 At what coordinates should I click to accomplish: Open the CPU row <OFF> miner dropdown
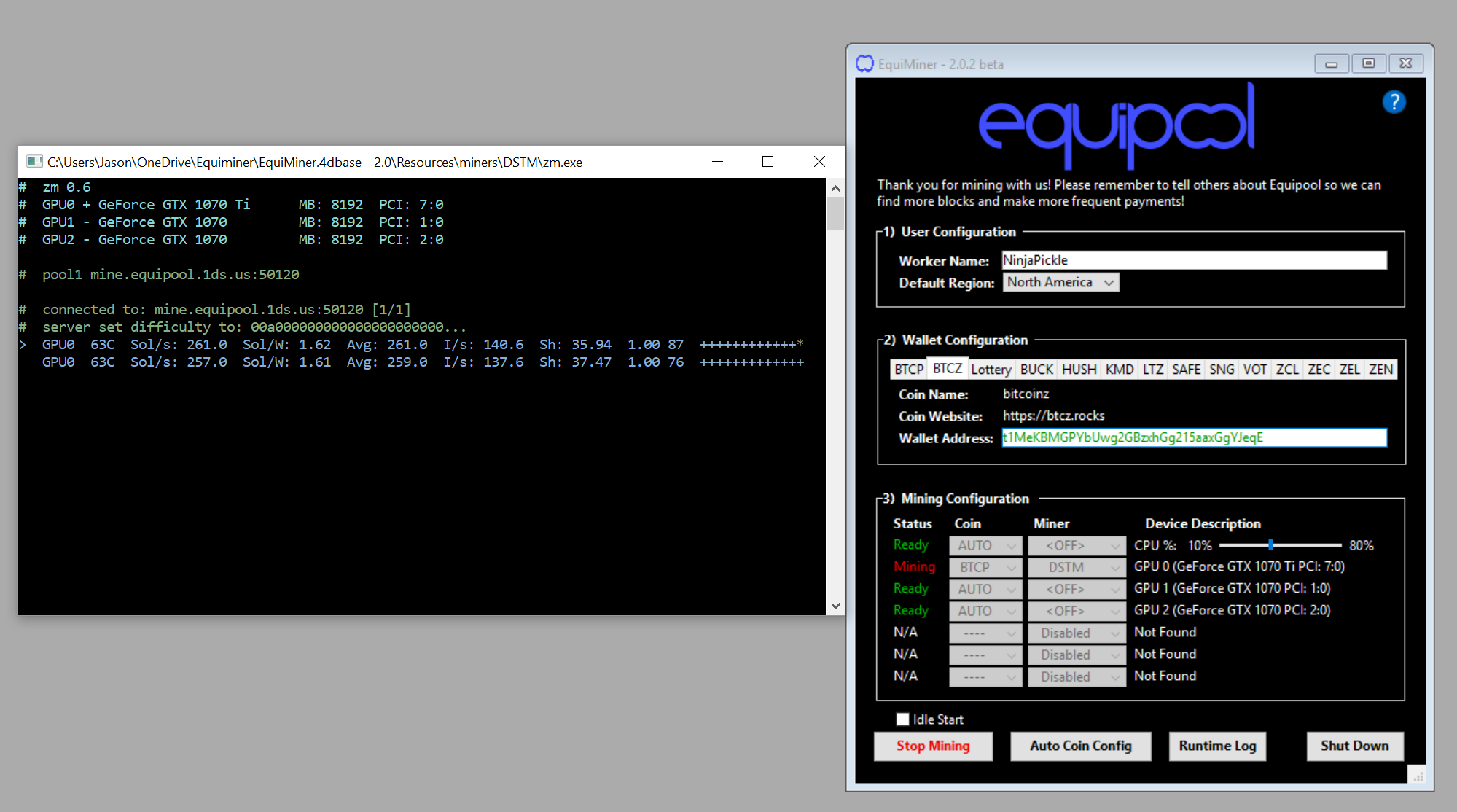coord(1077,545)
